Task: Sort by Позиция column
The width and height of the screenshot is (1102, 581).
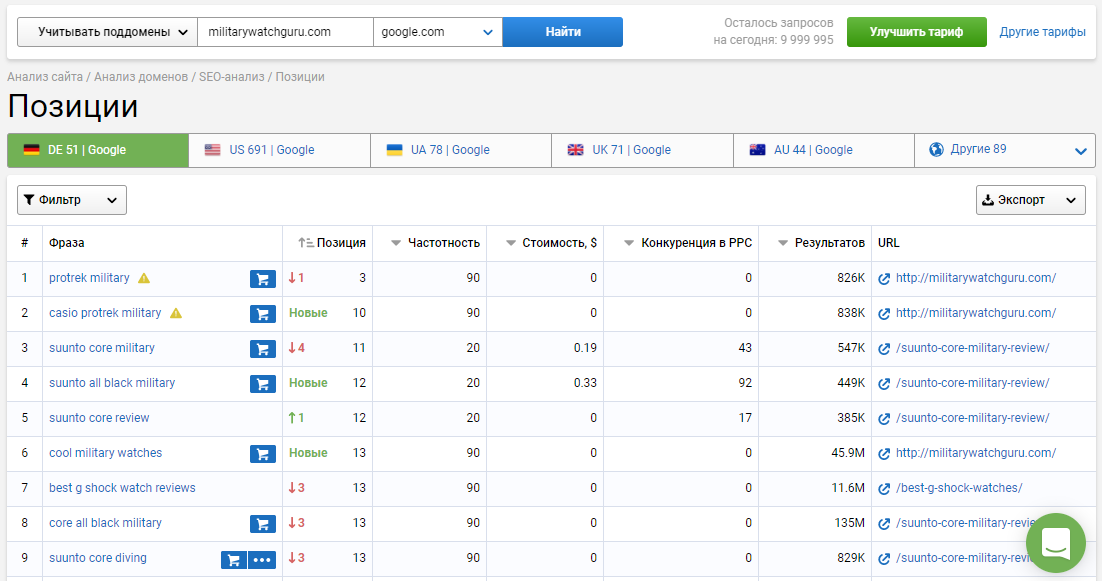Action: [x=332, y=242]
